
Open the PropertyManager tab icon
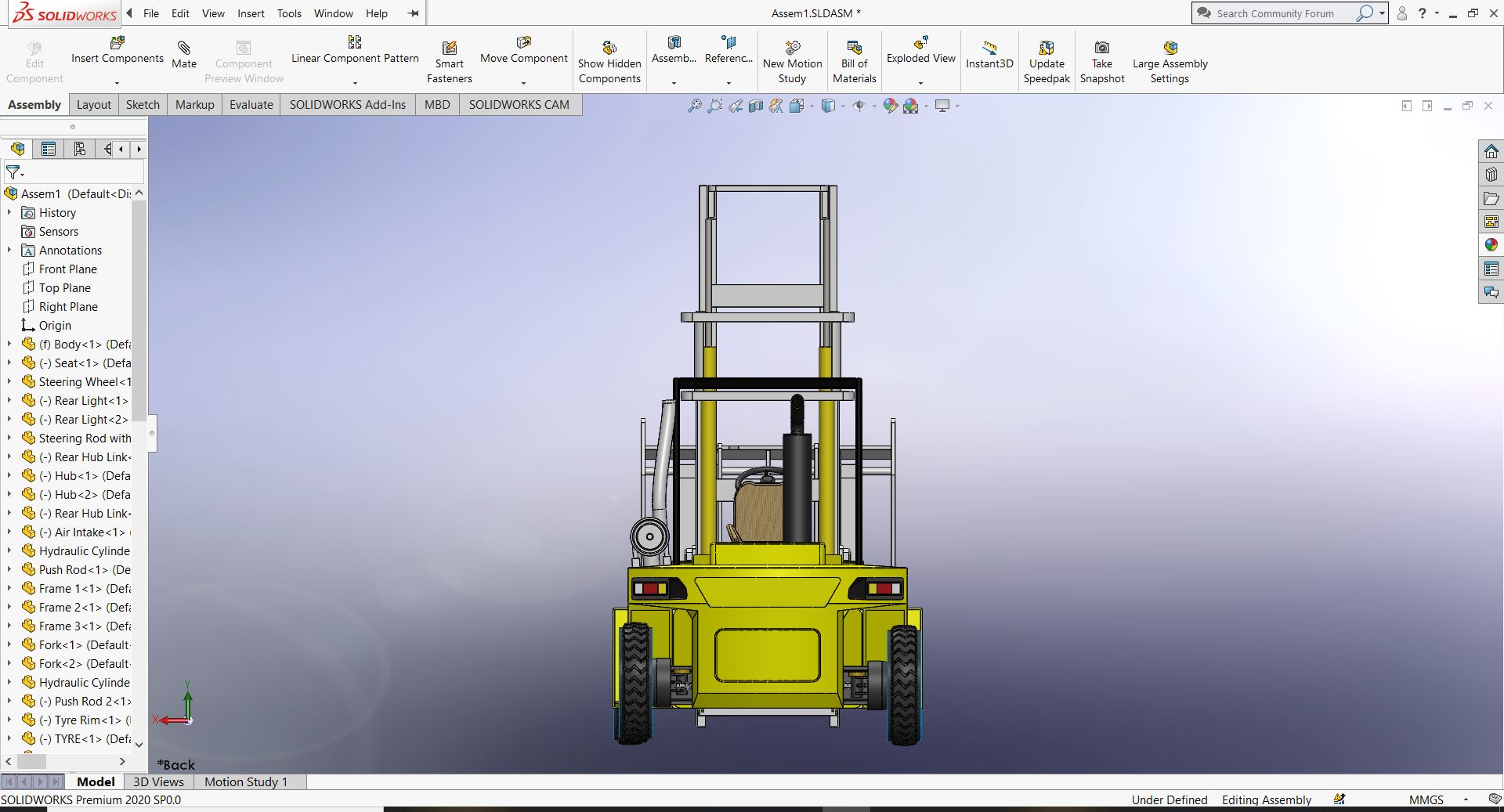tap(49, 149)
